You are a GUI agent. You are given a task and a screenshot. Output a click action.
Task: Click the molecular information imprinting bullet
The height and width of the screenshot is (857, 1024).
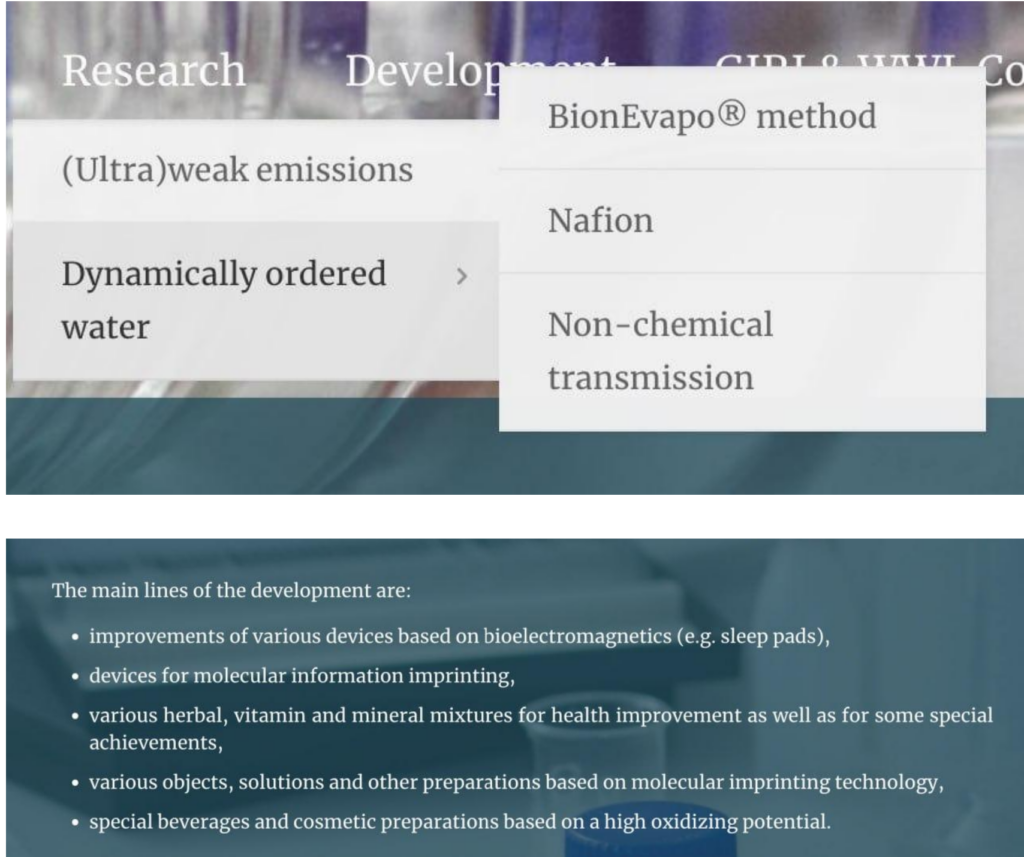pyautogui.click(x=302, y=675)
